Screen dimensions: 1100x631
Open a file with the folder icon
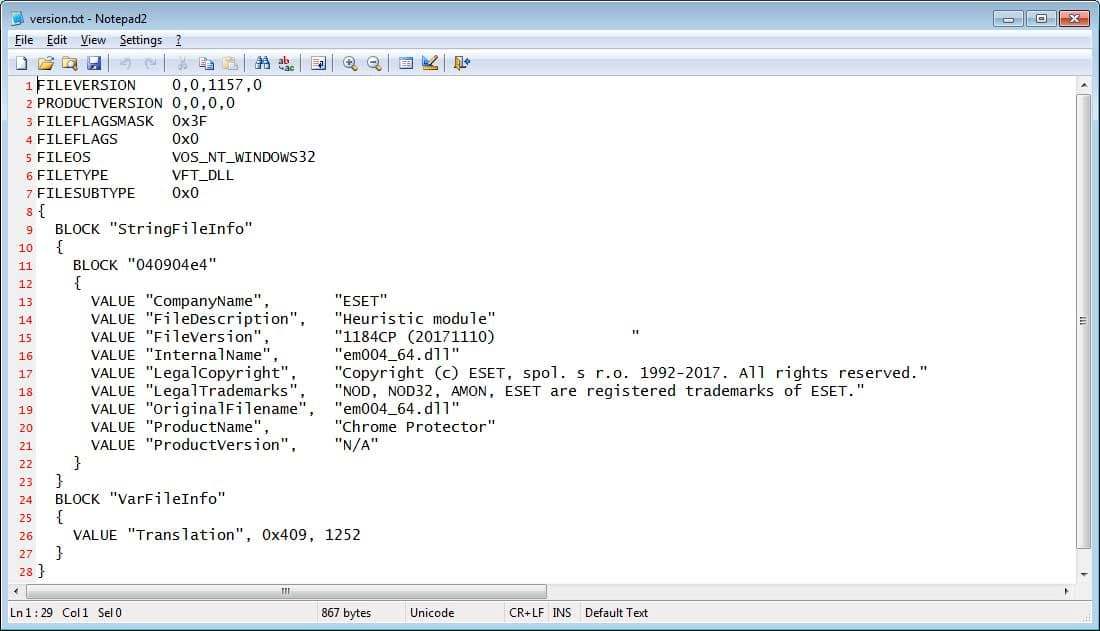(x=46, y=63)
